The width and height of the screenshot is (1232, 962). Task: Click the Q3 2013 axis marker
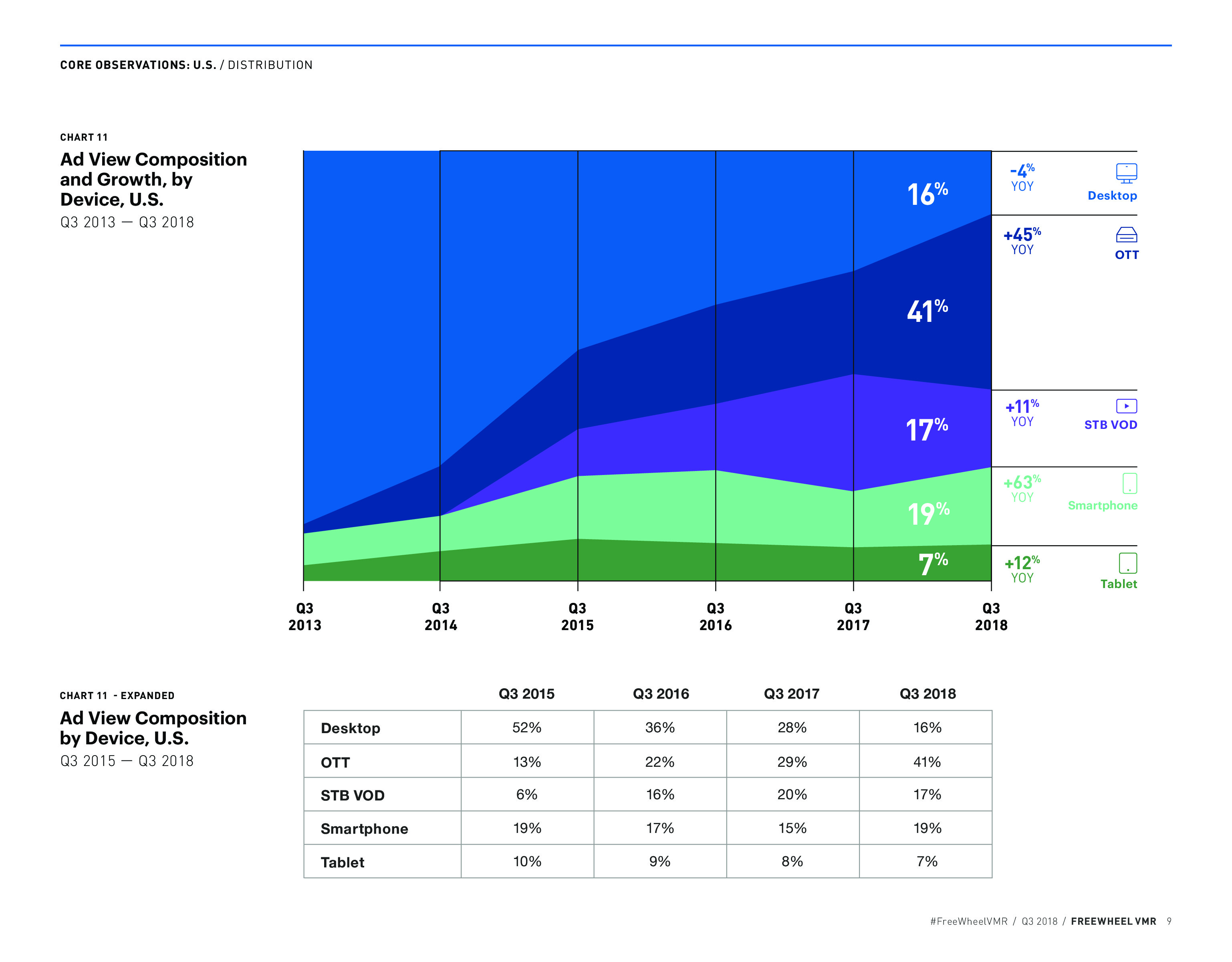tap(304, 617)
